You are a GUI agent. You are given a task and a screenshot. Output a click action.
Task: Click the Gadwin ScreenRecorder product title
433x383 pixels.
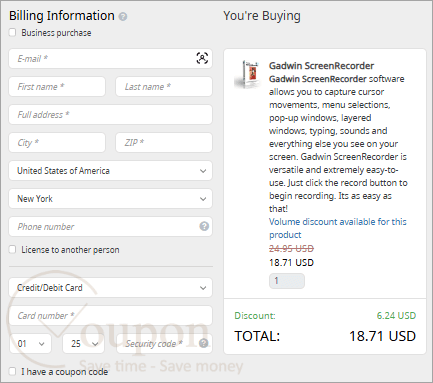click(x=321, y=66)
